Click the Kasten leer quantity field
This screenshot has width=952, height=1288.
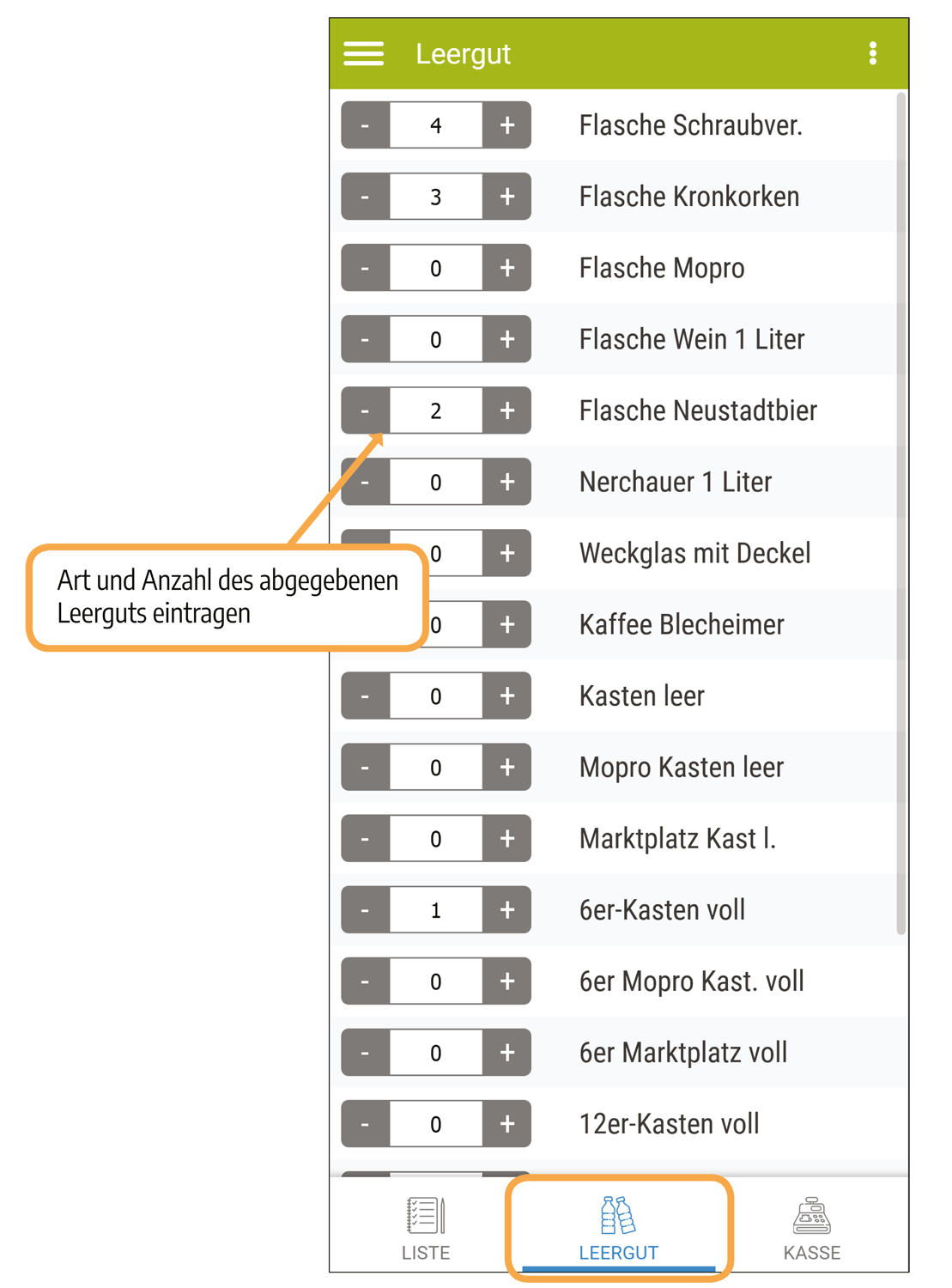tap(436, 696)
